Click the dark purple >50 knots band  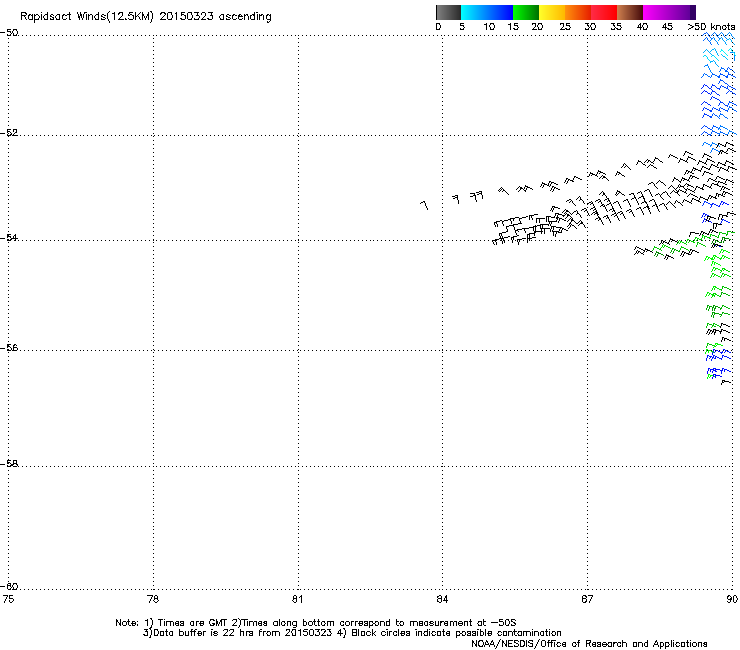(x=693, y=12)
